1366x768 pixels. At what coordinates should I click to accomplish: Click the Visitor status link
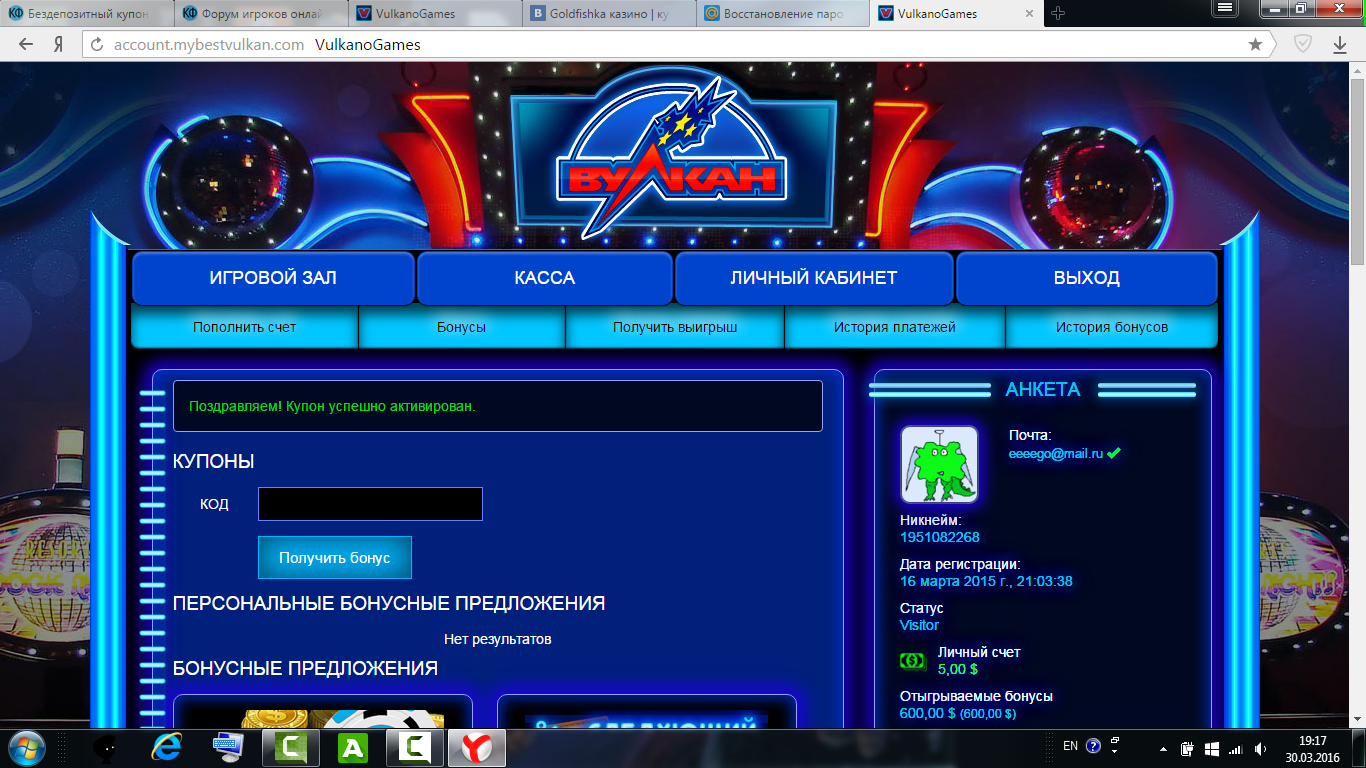(919, 625)
